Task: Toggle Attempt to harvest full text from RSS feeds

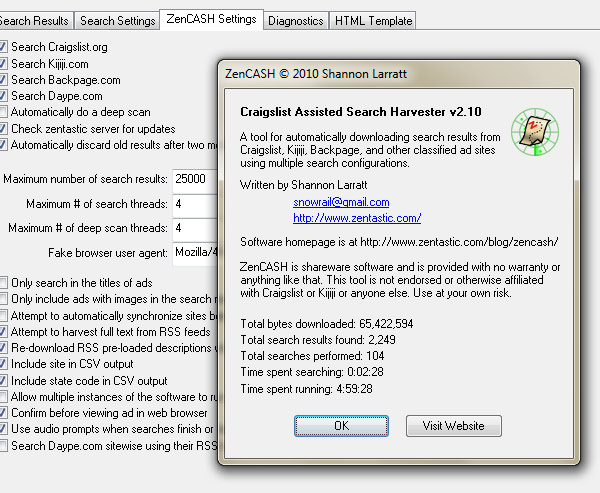Action: point(3,331)
